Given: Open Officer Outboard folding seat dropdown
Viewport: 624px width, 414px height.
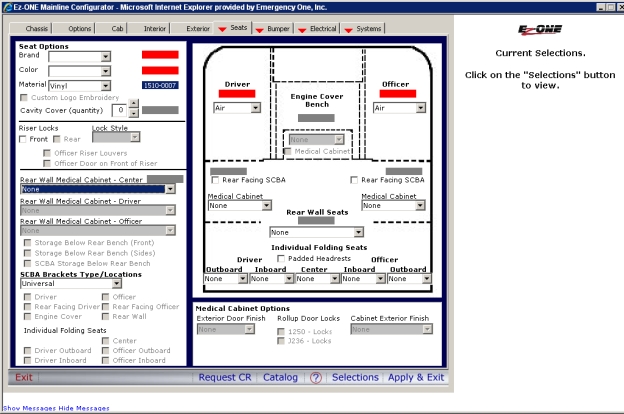Looking at the screenshot, I should point(410,279).
